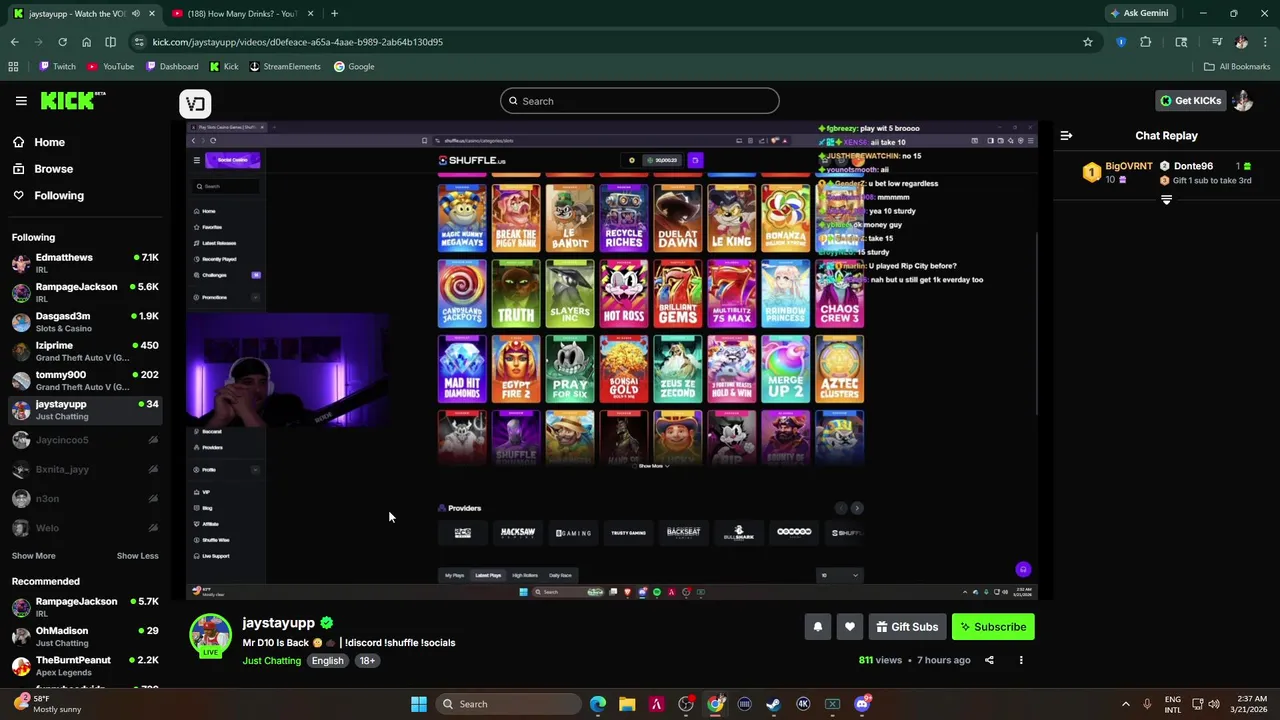Mute the Kick tab audio
Viewport: 1280px width, 720px height.
coord(135,14)
